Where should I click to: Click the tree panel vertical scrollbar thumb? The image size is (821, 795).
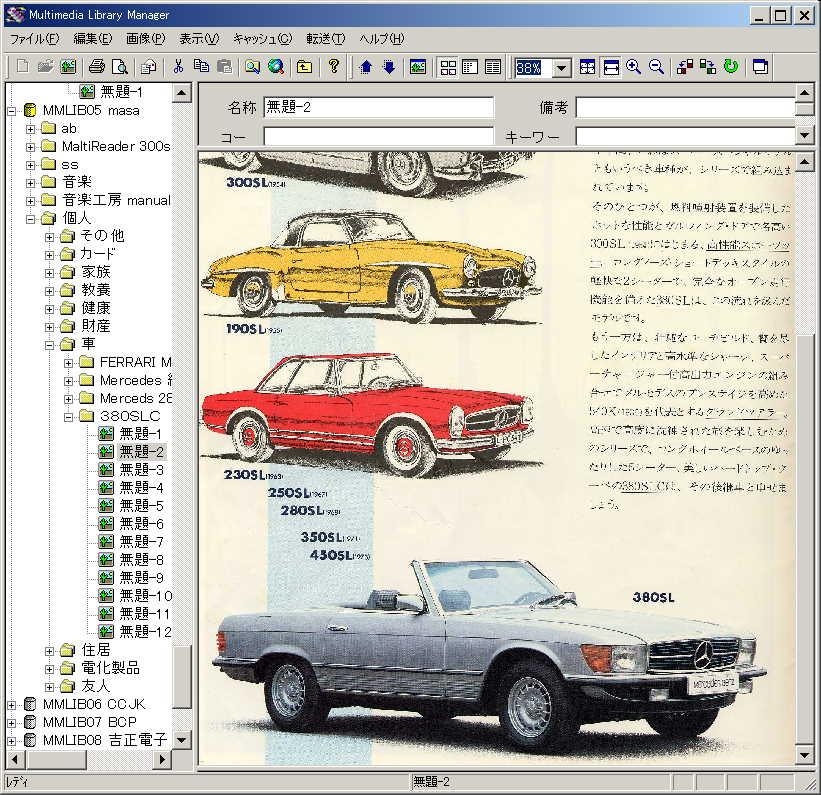point(182,677)
